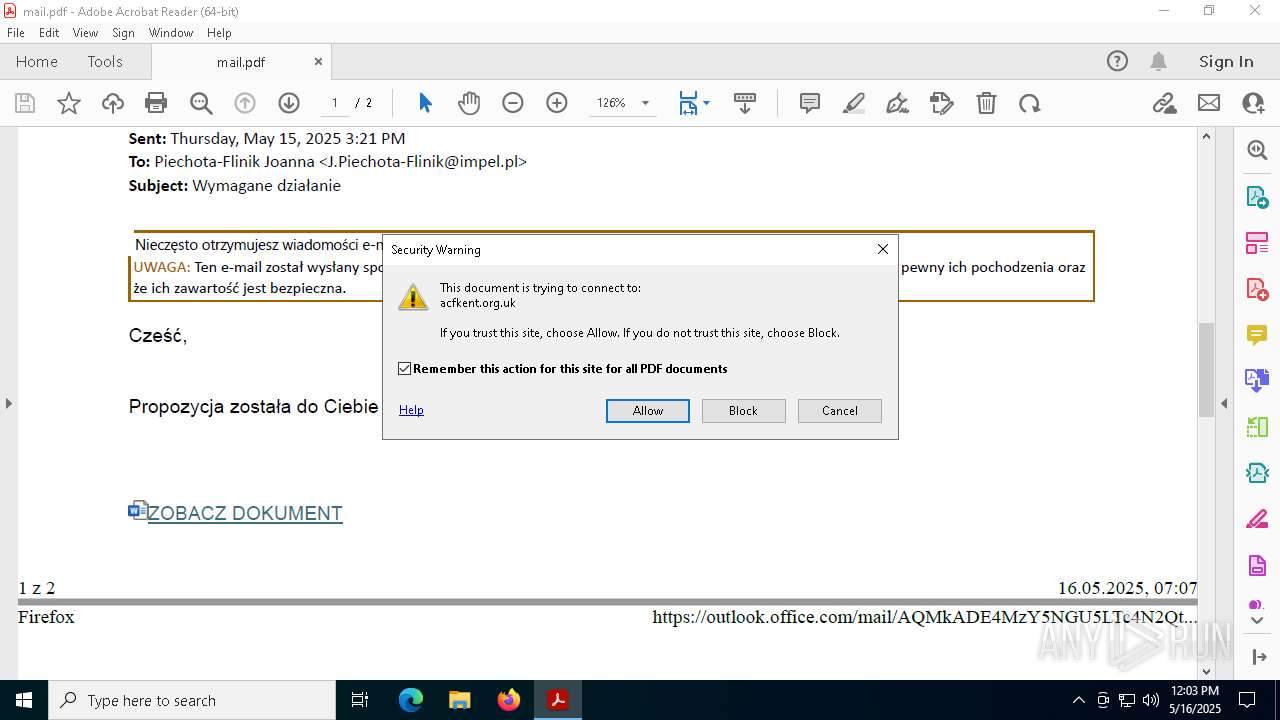Add a sticky note comment
Image resolution: width=1280 pixels, height=720 pixels.
click(x=810, y=103)
